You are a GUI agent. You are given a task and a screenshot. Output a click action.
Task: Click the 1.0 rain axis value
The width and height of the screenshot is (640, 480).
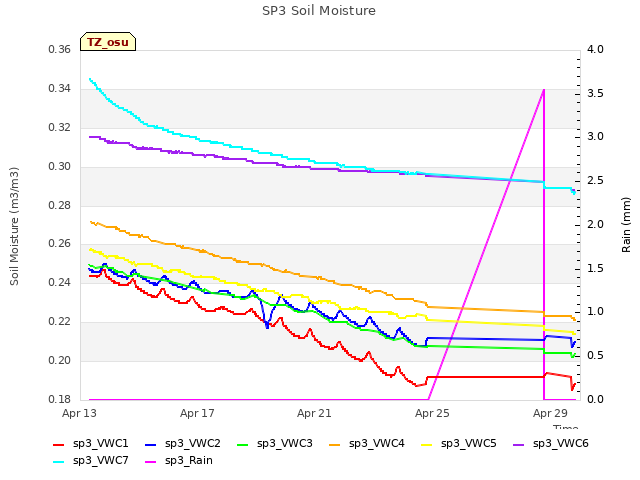coord(595,312)
